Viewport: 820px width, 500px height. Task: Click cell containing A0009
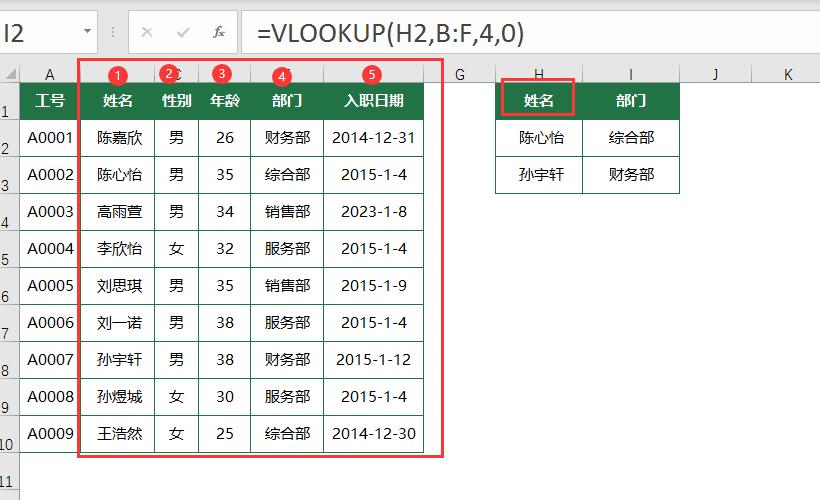coord(50,434)
